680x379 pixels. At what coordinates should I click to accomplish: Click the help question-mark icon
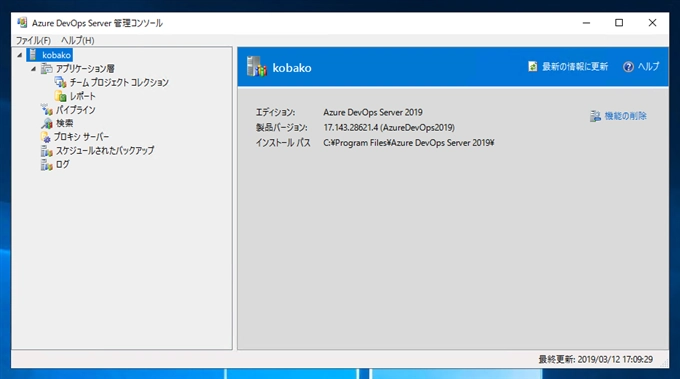coord(628,67)
